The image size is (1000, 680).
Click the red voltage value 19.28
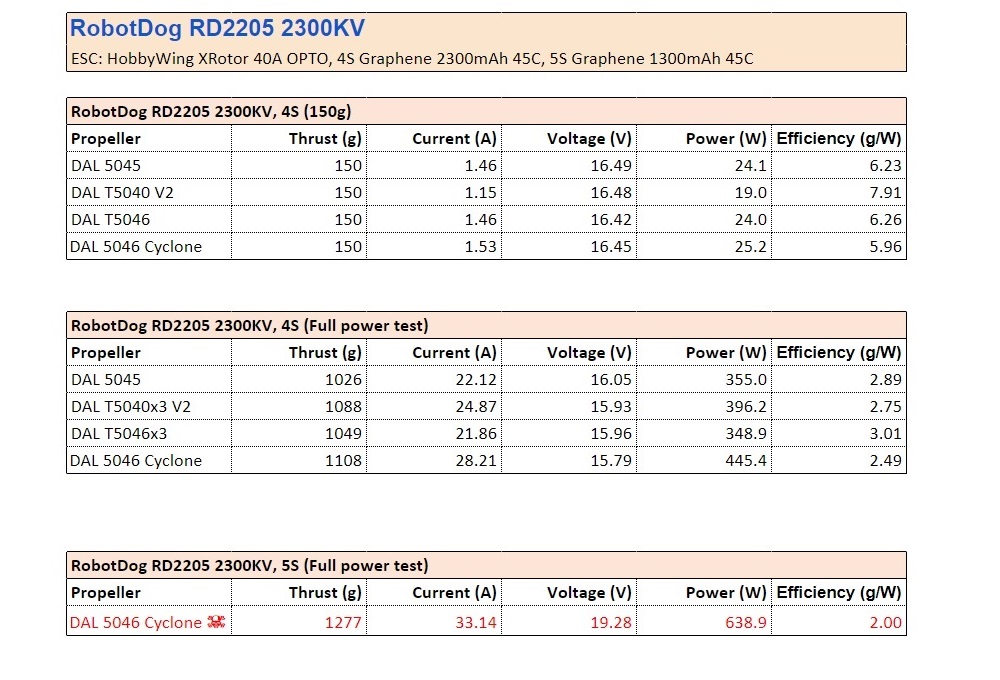[x=610, y=623]
